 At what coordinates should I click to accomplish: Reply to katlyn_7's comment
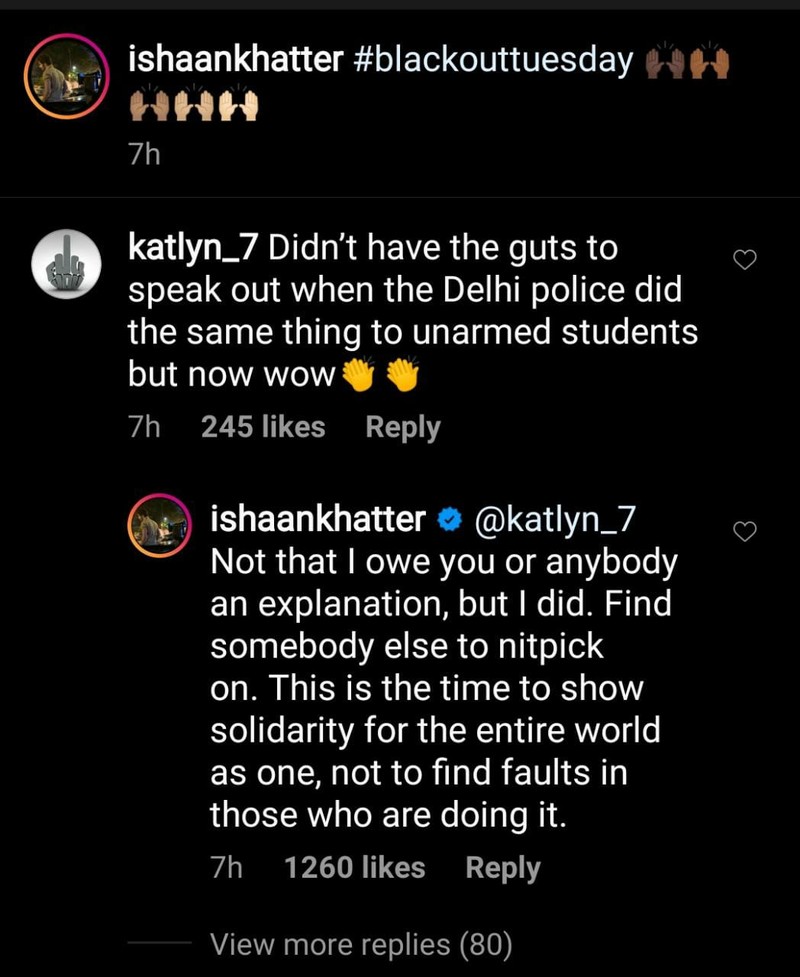pyautogui.click(x=402, y=427)
